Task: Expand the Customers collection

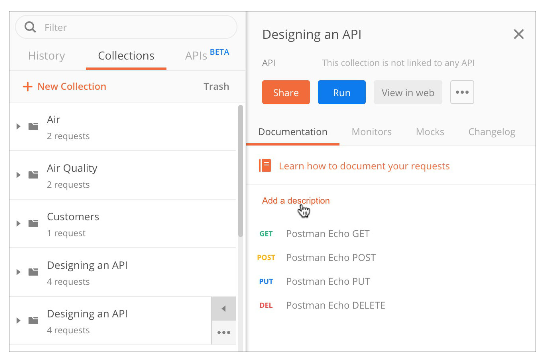Action: coord(18,223)
